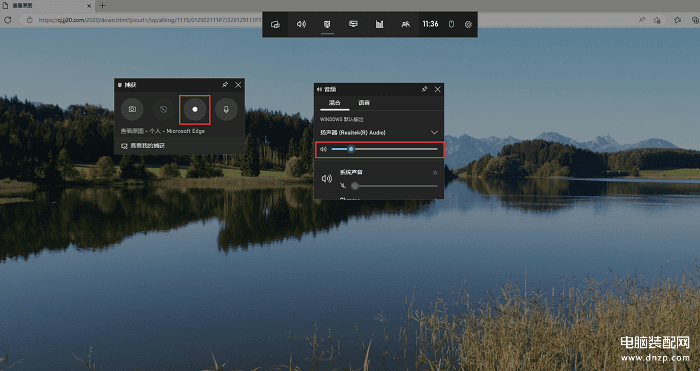The height and width of the screenshot is (371, 700).
Task: Pin the Audio widget
Action: point(425,89)
